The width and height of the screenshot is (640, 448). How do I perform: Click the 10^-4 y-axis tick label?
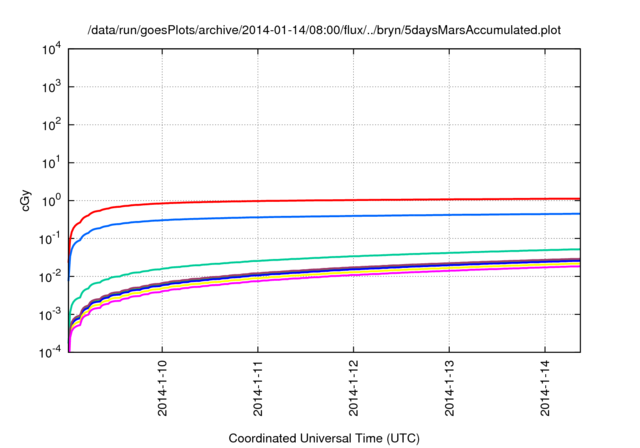click(50, 352)
